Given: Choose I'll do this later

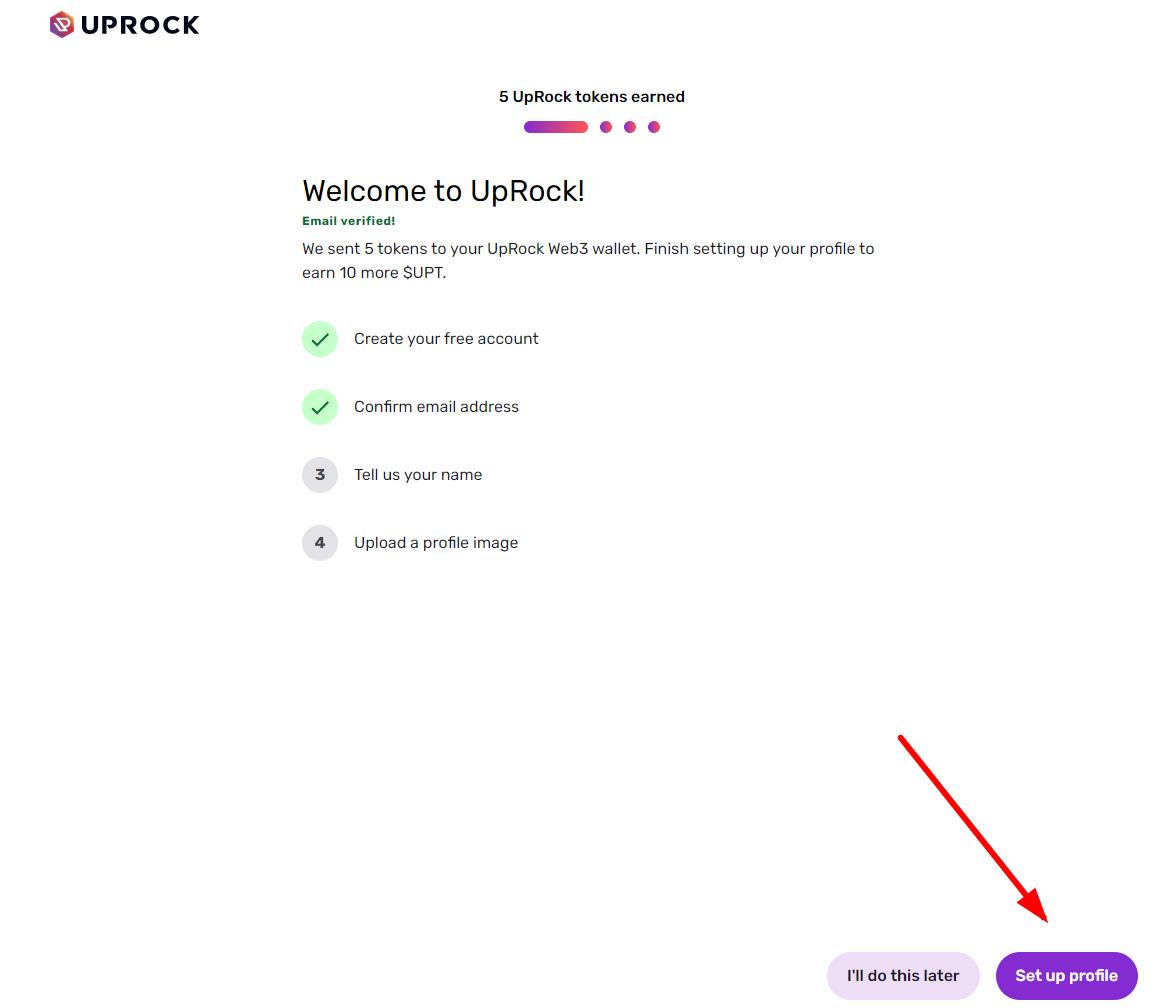Looking at the screenshot, I should point(903,976).
